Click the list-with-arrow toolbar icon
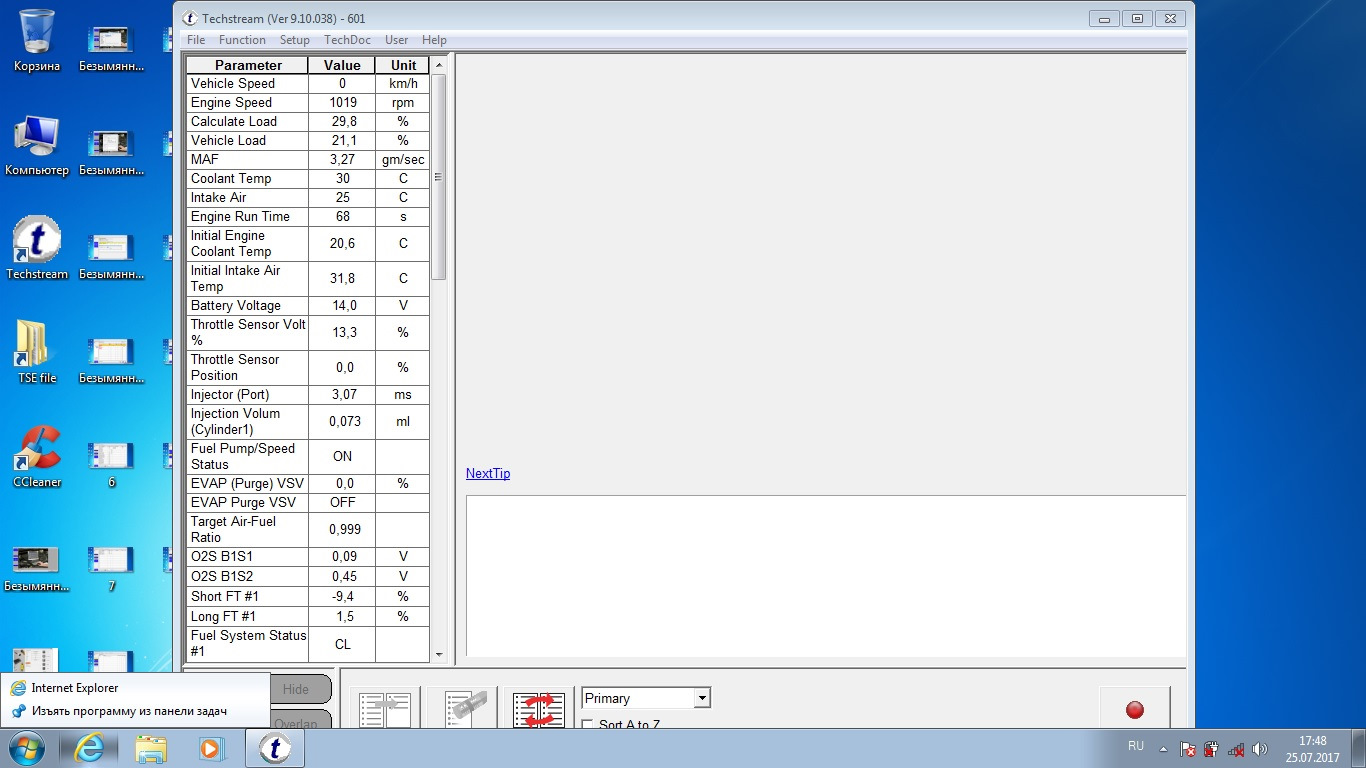This screenshot has height=768, width=1366. [385, 709]
